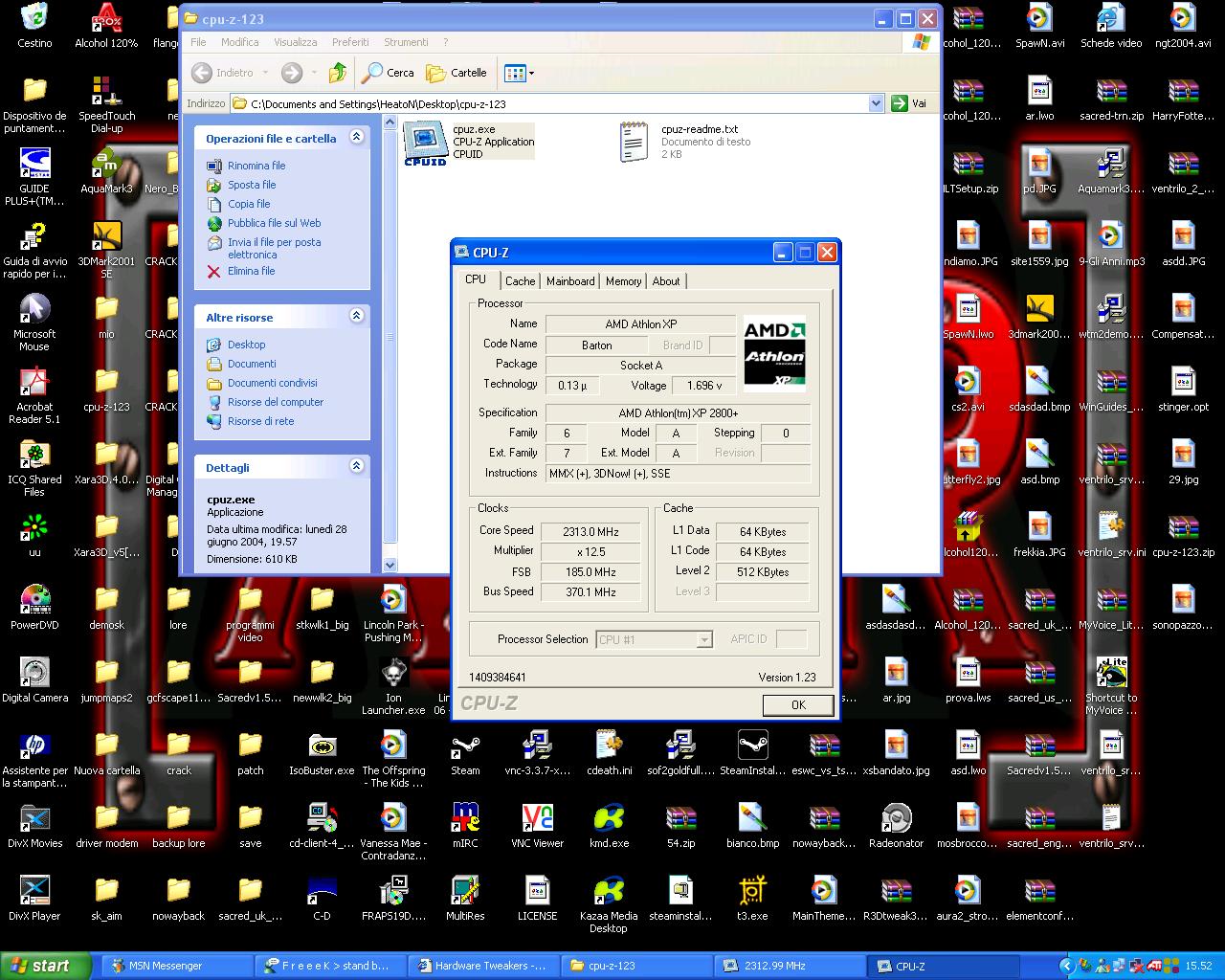This screenshot has width=1225, height=980.
Task: Click Pubblica file sul Web link
Action: (274, 223)
